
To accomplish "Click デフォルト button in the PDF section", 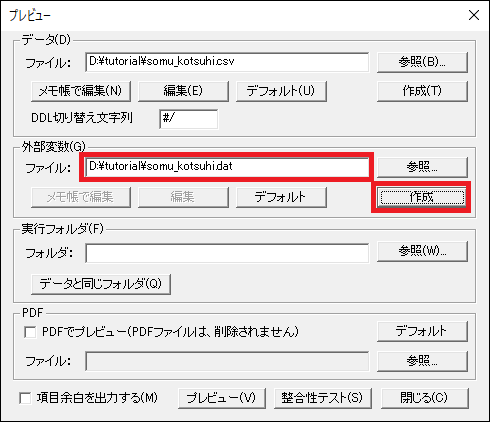I will pyautogui.click(x=422, y=331).
